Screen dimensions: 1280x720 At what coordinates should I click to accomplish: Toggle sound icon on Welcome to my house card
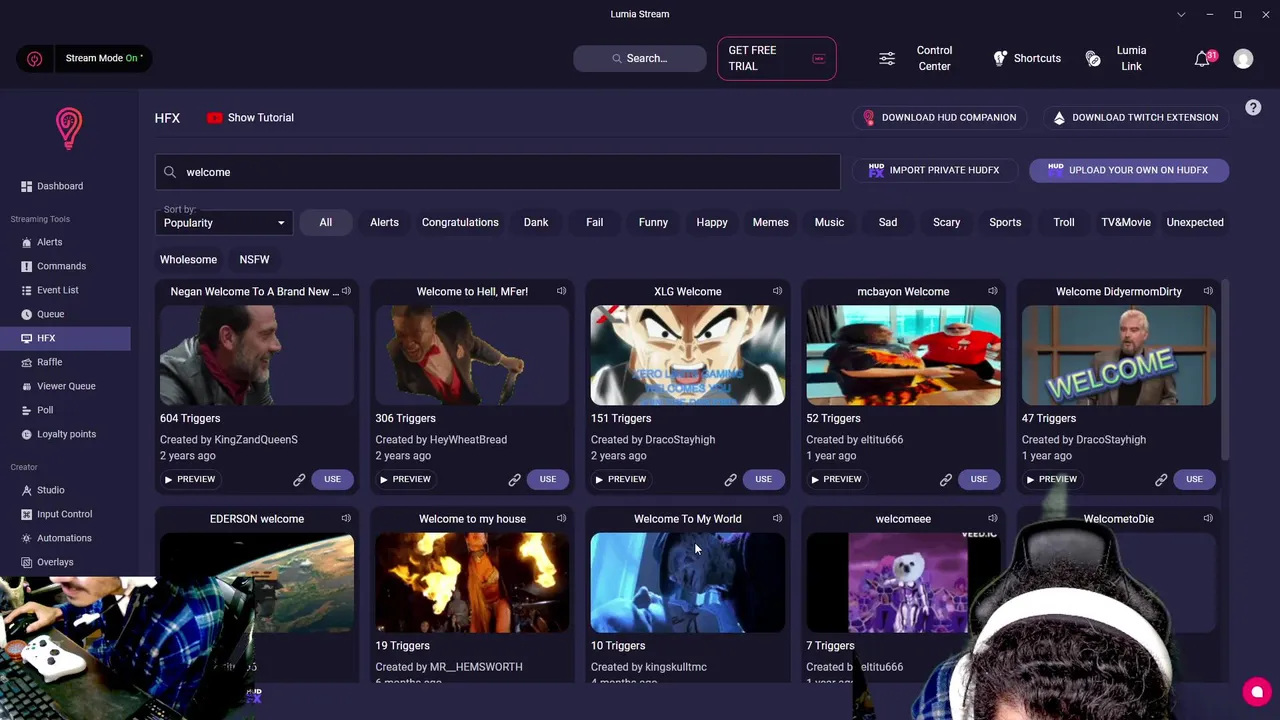coord(561,518)
